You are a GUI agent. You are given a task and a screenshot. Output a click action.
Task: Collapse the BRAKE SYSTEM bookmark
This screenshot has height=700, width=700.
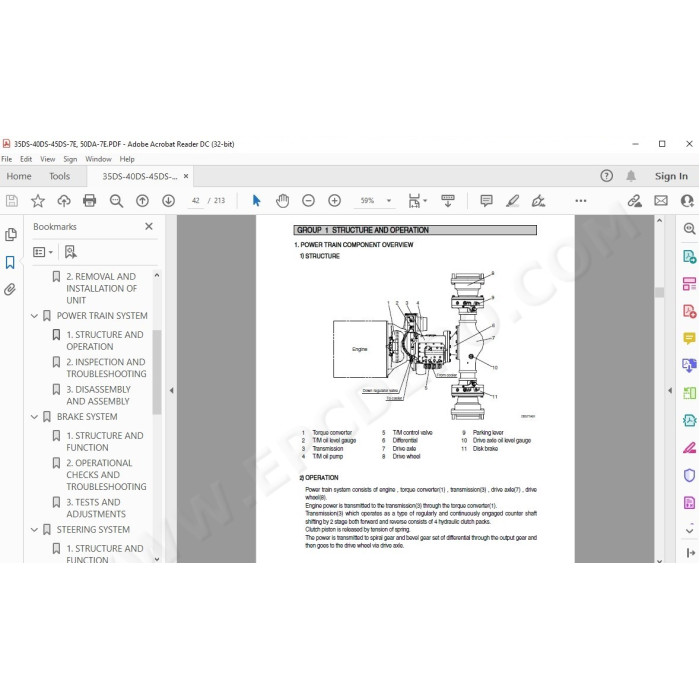click(34, 417)
